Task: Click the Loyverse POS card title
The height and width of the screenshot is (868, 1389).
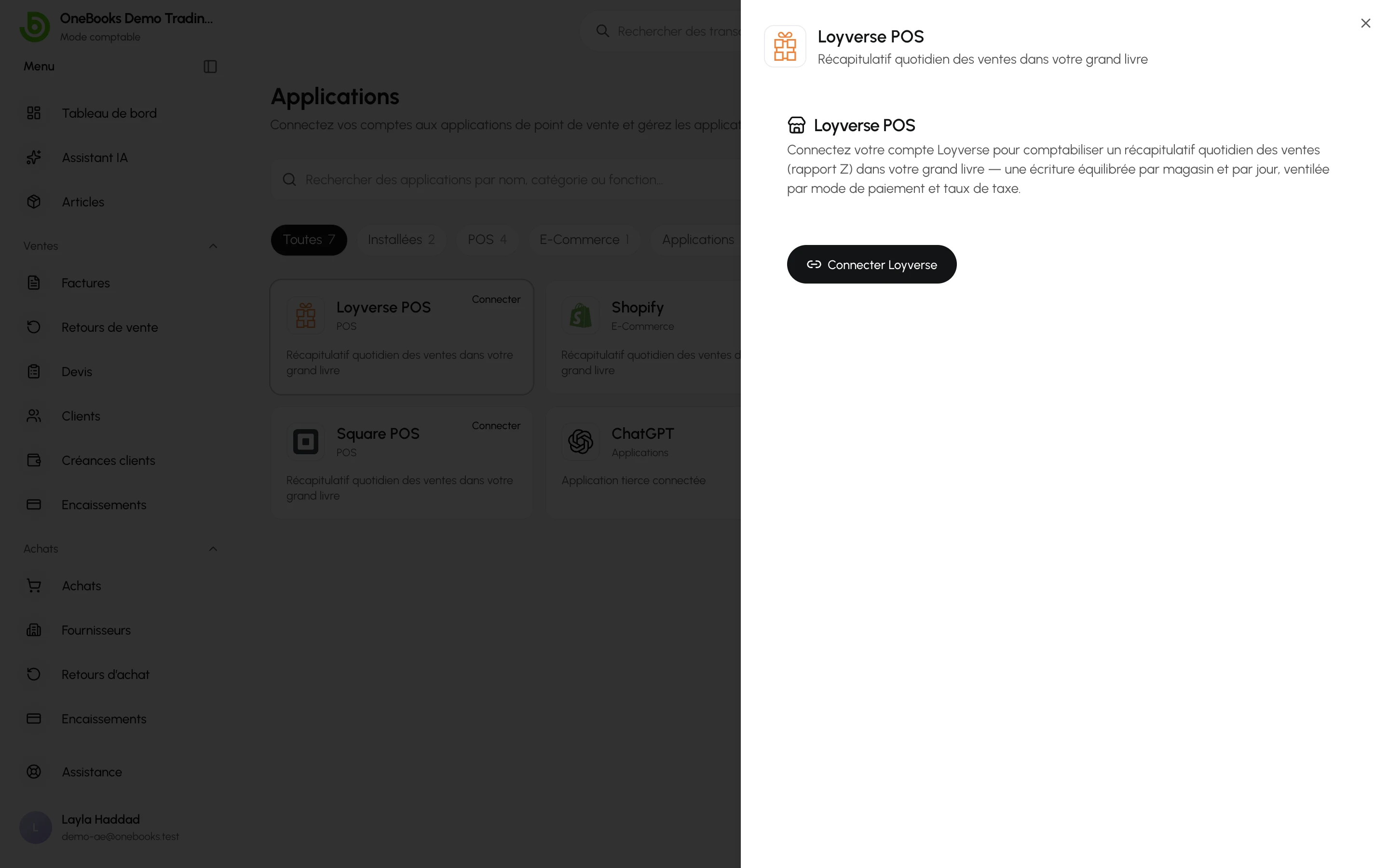Action: [x=383, y=307]
